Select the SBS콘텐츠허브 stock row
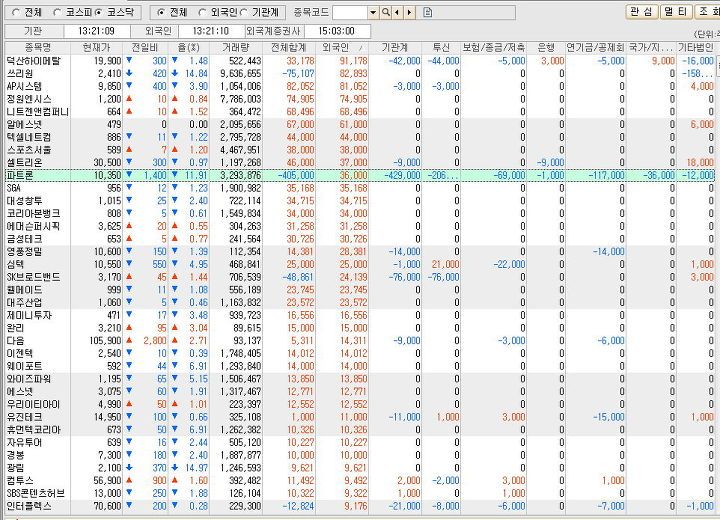720x520 pixels. click(x=360, y=493)
